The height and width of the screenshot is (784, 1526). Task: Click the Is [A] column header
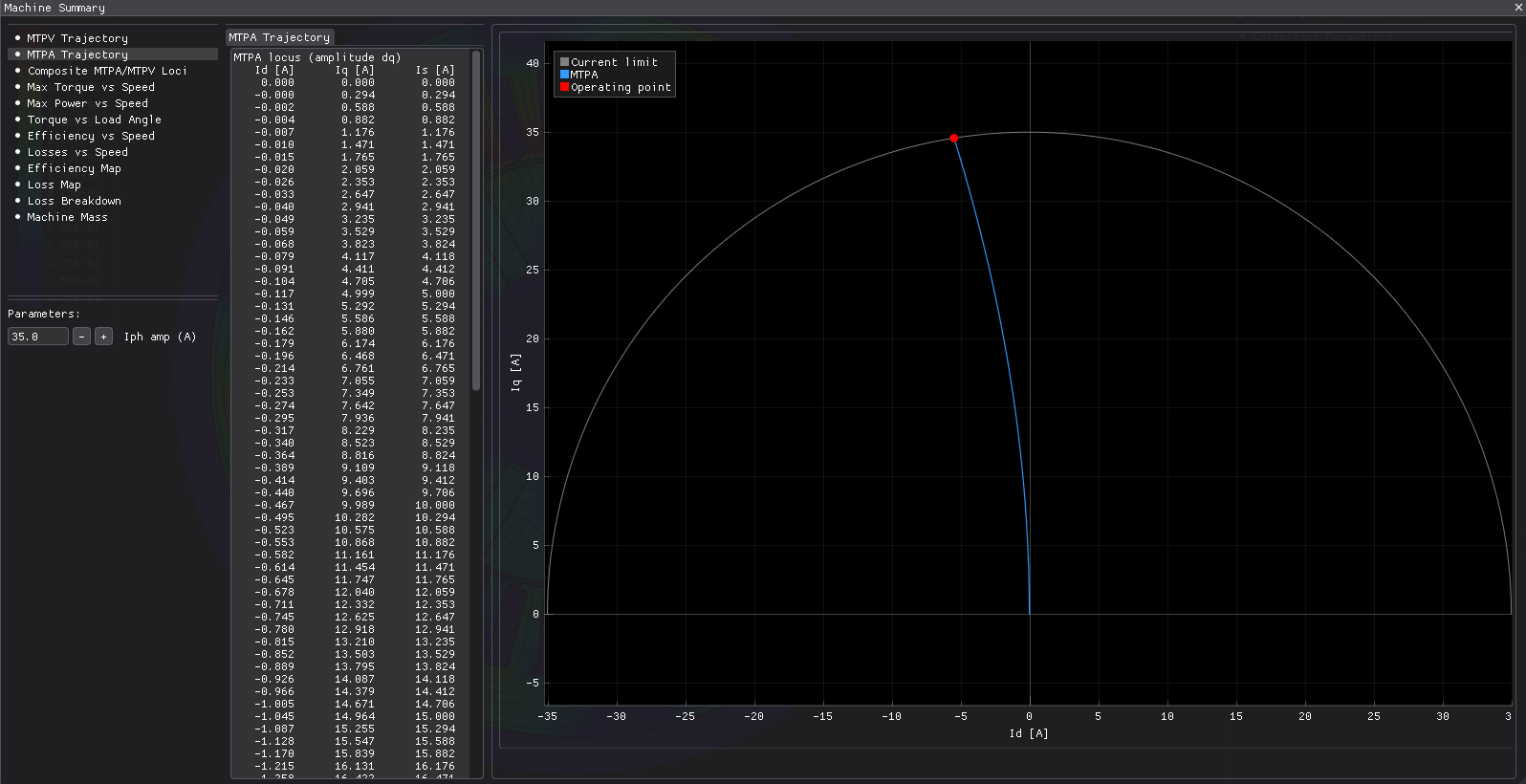435,70
